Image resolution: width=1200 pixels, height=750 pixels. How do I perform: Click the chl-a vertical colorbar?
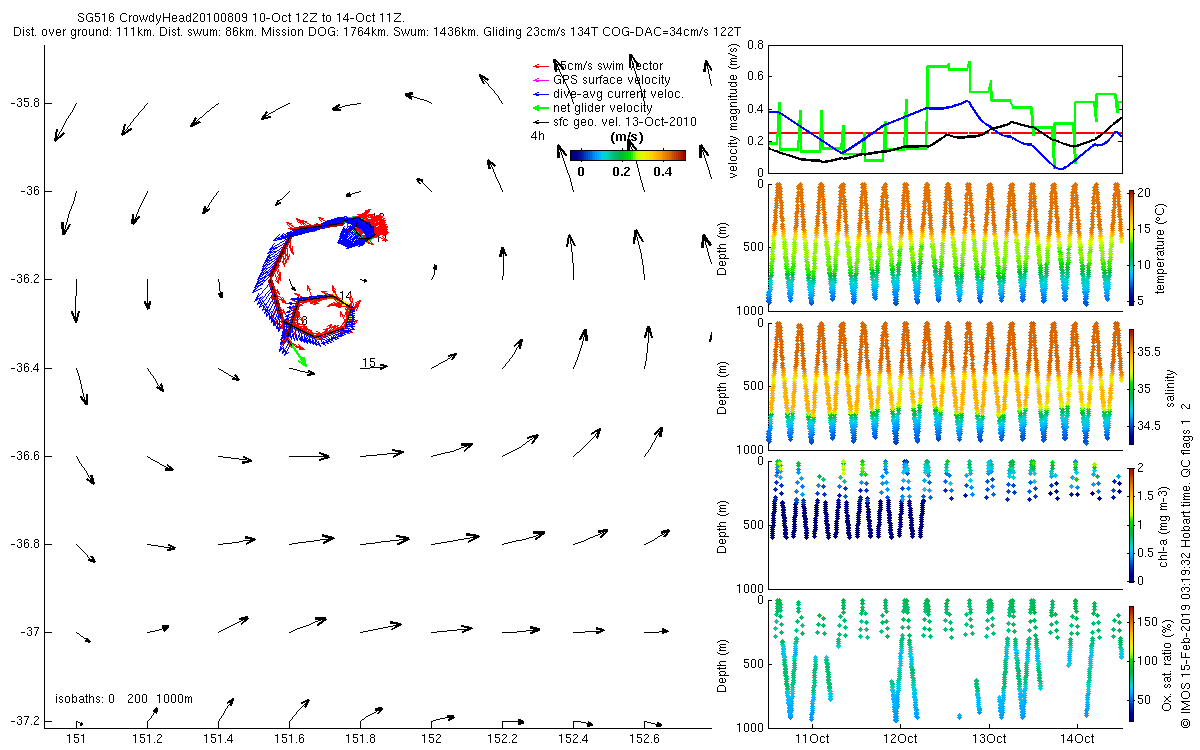[1131, 524]
